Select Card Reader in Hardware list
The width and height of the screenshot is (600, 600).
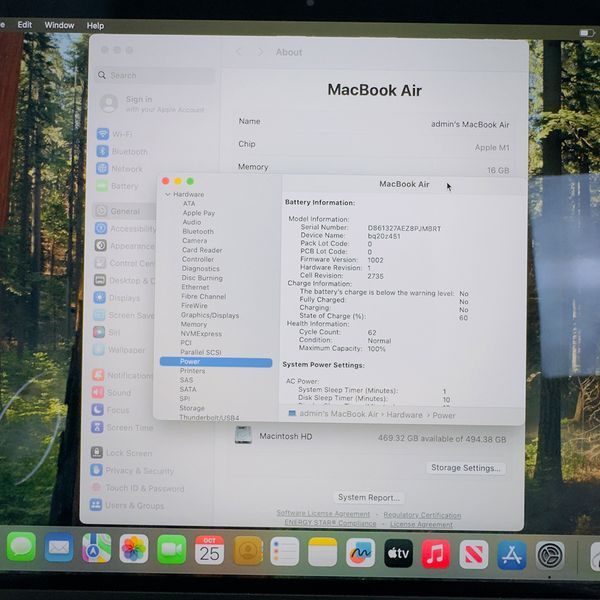[202, 250]
